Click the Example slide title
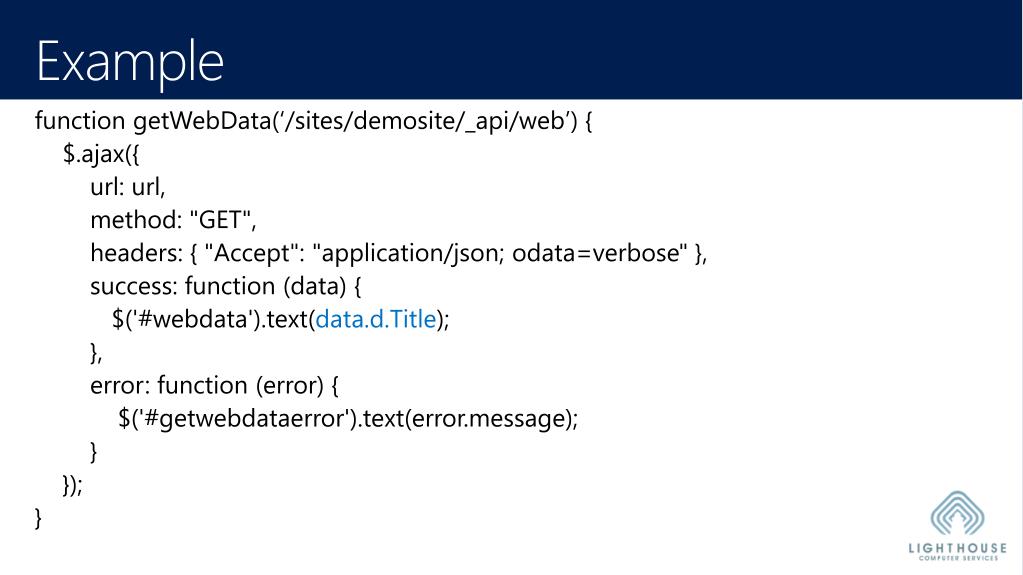The width and height of the screenshot is (1023, 575). point(130,62)
